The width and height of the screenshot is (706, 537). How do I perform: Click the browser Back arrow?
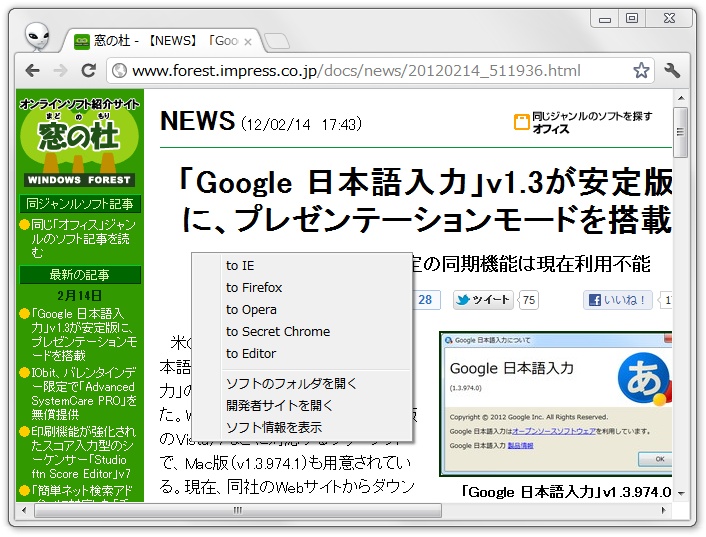point(33,71)
